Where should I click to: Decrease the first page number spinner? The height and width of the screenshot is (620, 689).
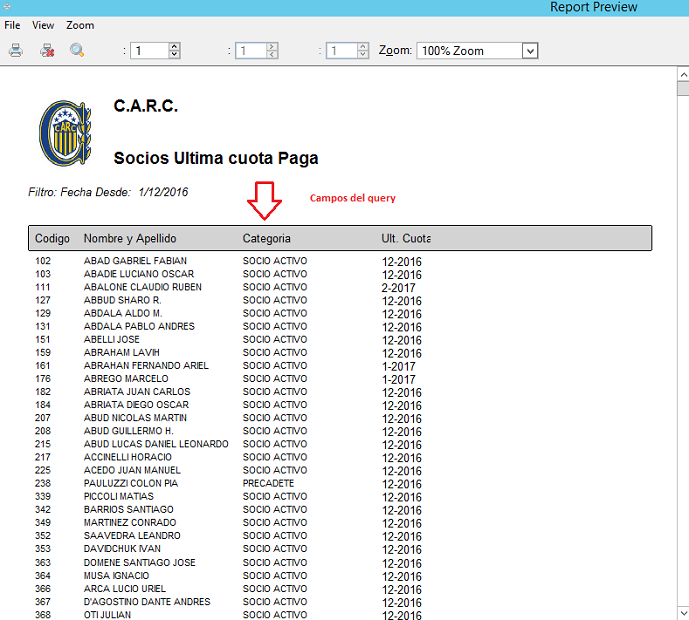click(174, 55)
